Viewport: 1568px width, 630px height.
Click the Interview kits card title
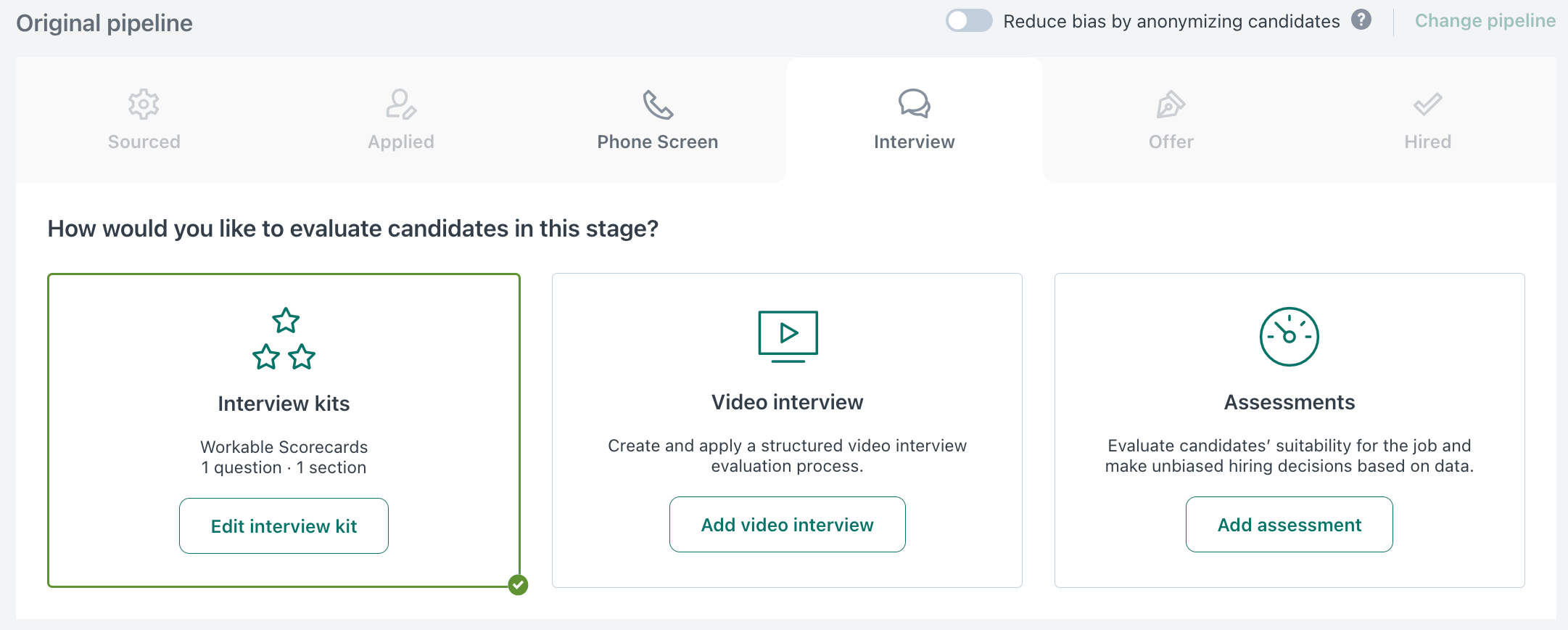[x=284, y=404]
